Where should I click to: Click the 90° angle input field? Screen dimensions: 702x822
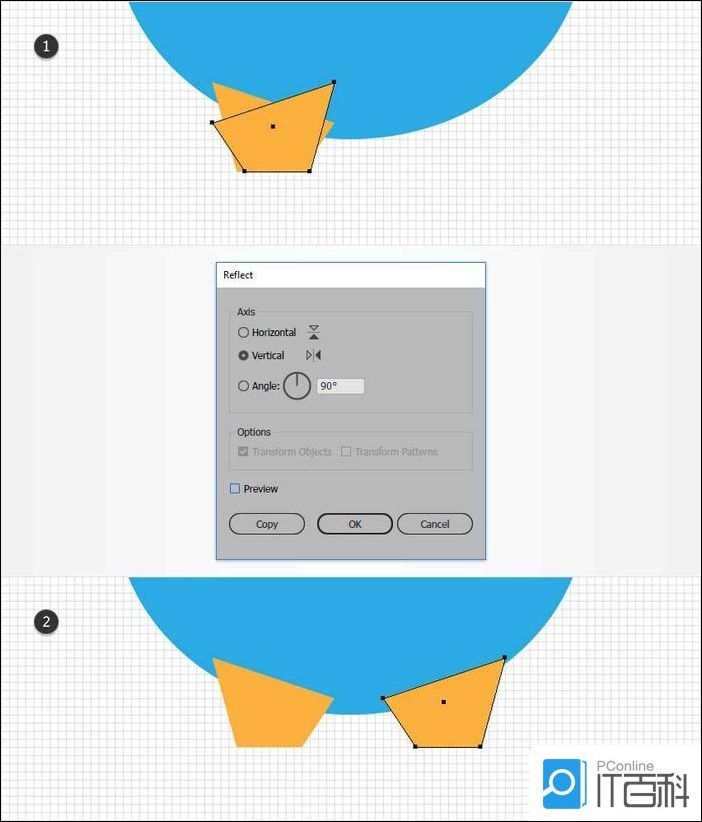(340, 386)
